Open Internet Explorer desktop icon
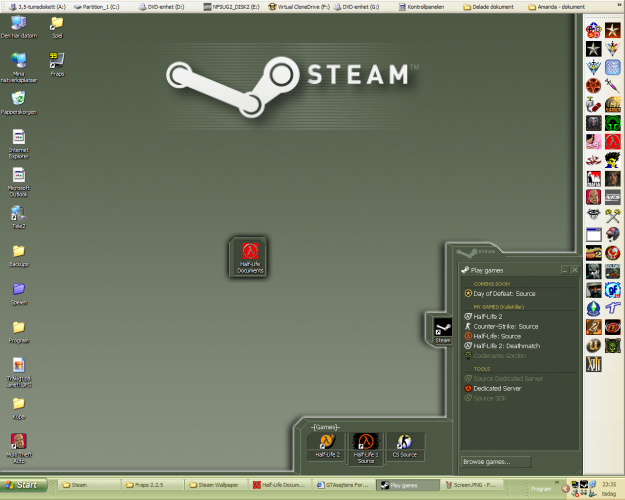 coord(18,141)
